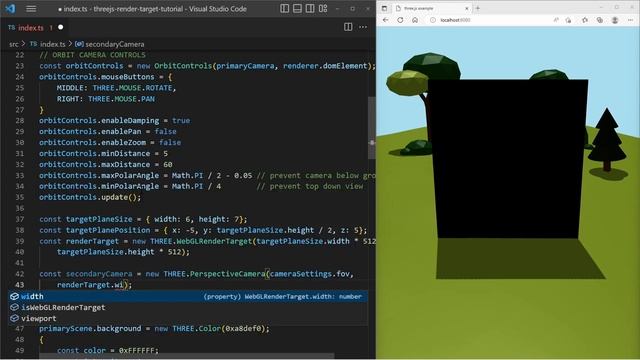Refresh the browser page
Image resolution: width=640 pixels, height=360 pixels.
(400, 20)
